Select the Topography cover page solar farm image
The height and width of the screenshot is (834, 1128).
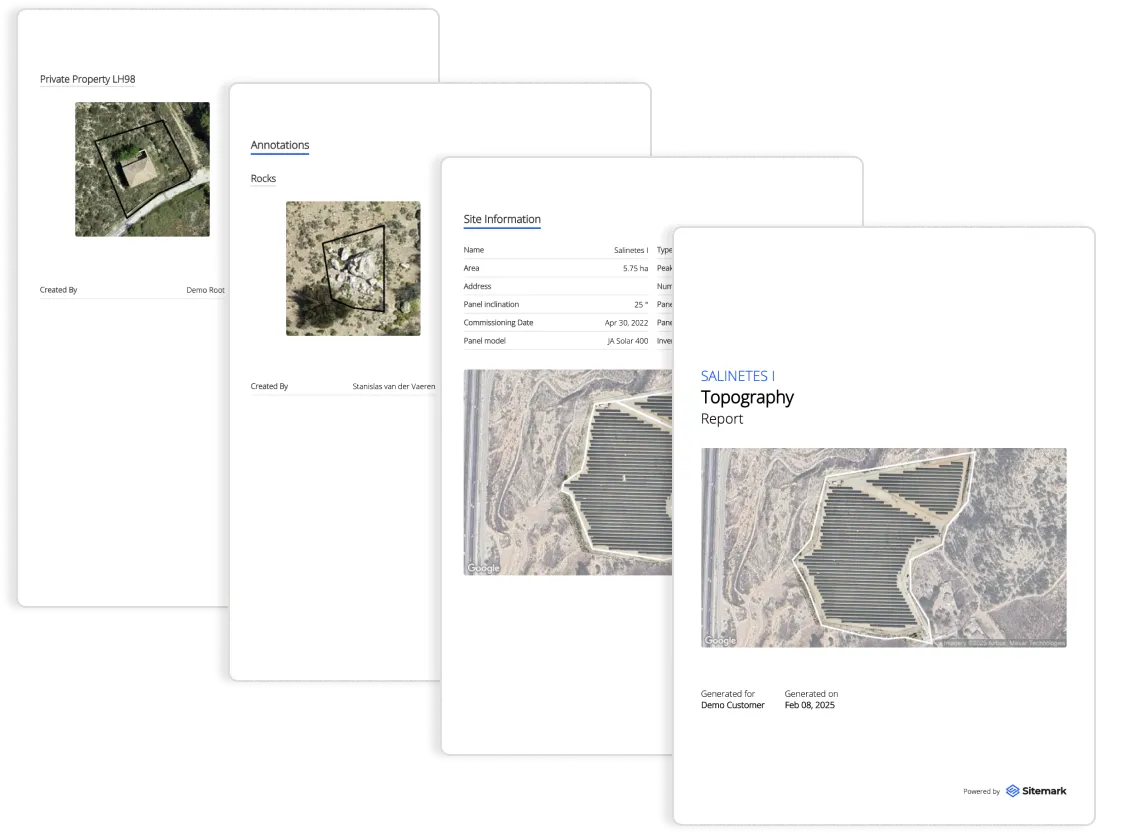[x=883, y=548]
